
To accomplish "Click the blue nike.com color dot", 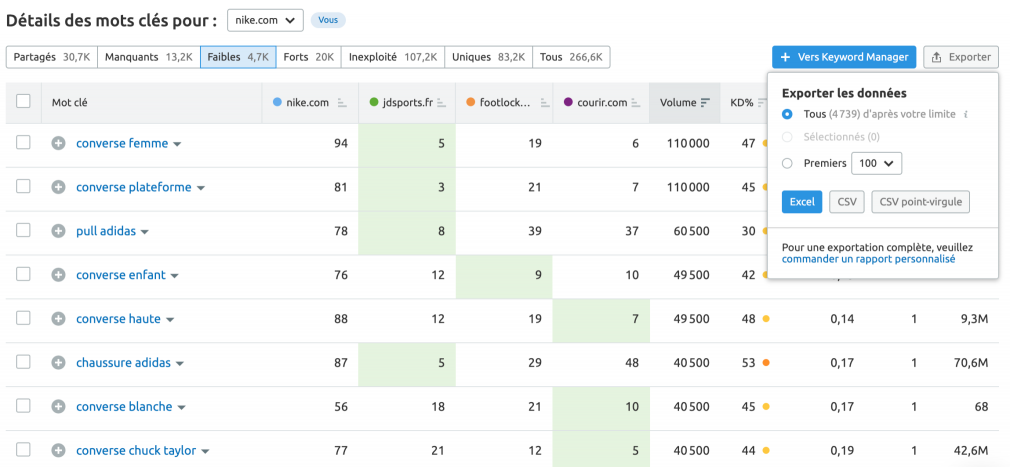I will (278, 102).
